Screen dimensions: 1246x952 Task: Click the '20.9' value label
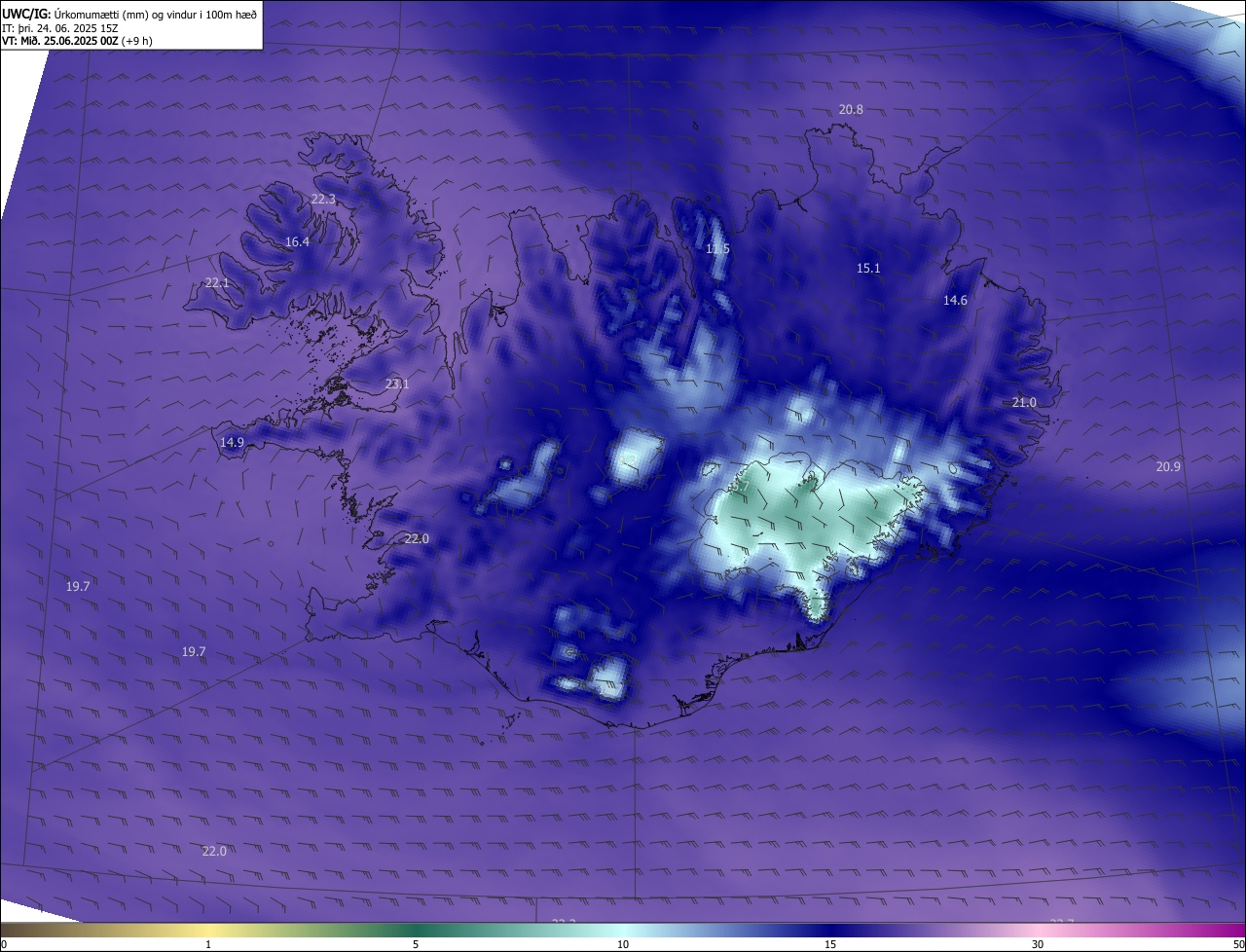1168,467
